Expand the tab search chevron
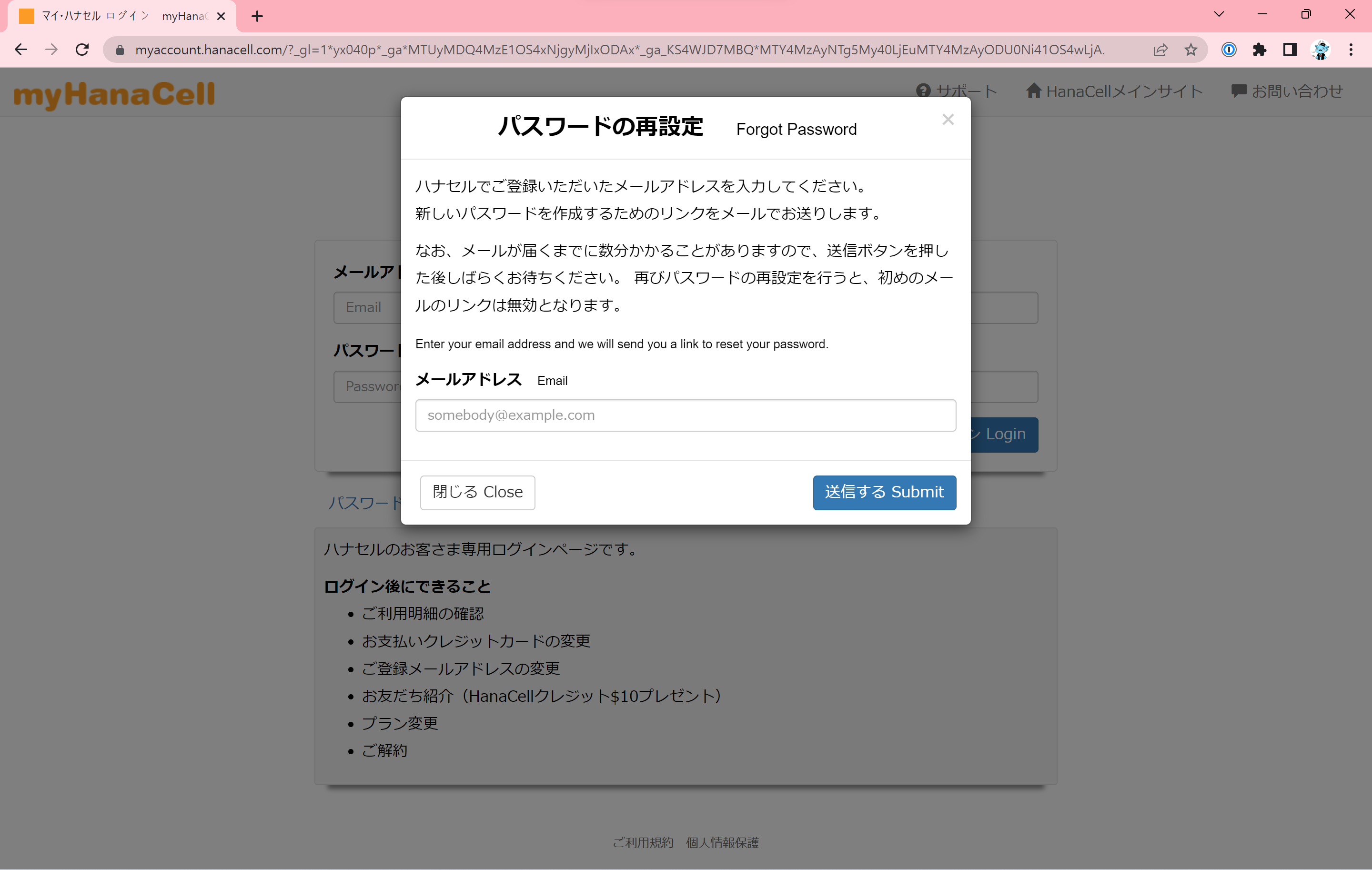Viewport: 1372px width, 870px height. [x=1219, y=15]
